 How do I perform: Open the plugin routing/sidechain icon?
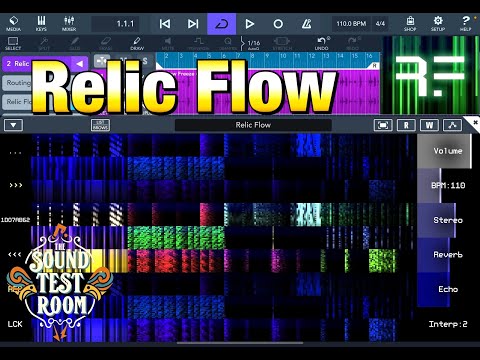pos(452,125)
